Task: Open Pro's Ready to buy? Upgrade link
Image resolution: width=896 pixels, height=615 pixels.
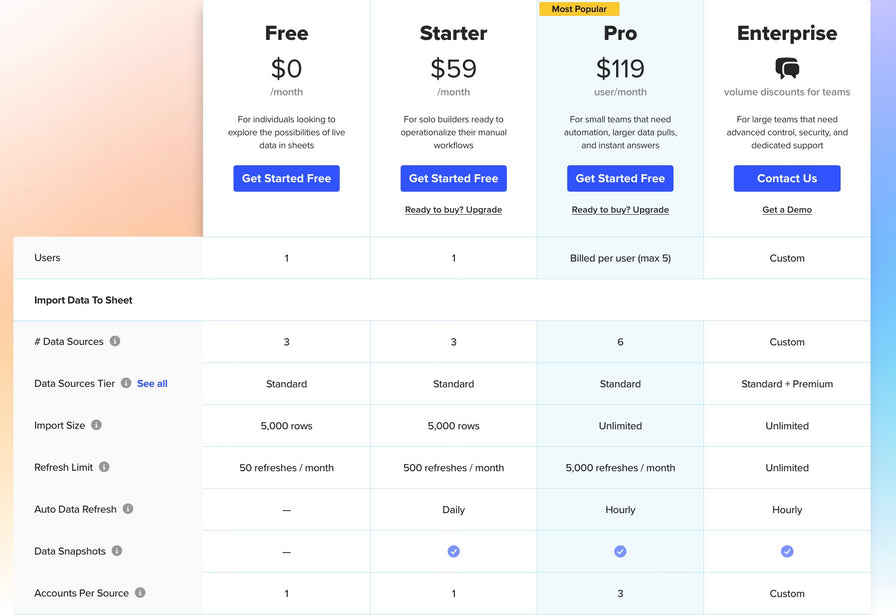Action: [x=620, y=210]
